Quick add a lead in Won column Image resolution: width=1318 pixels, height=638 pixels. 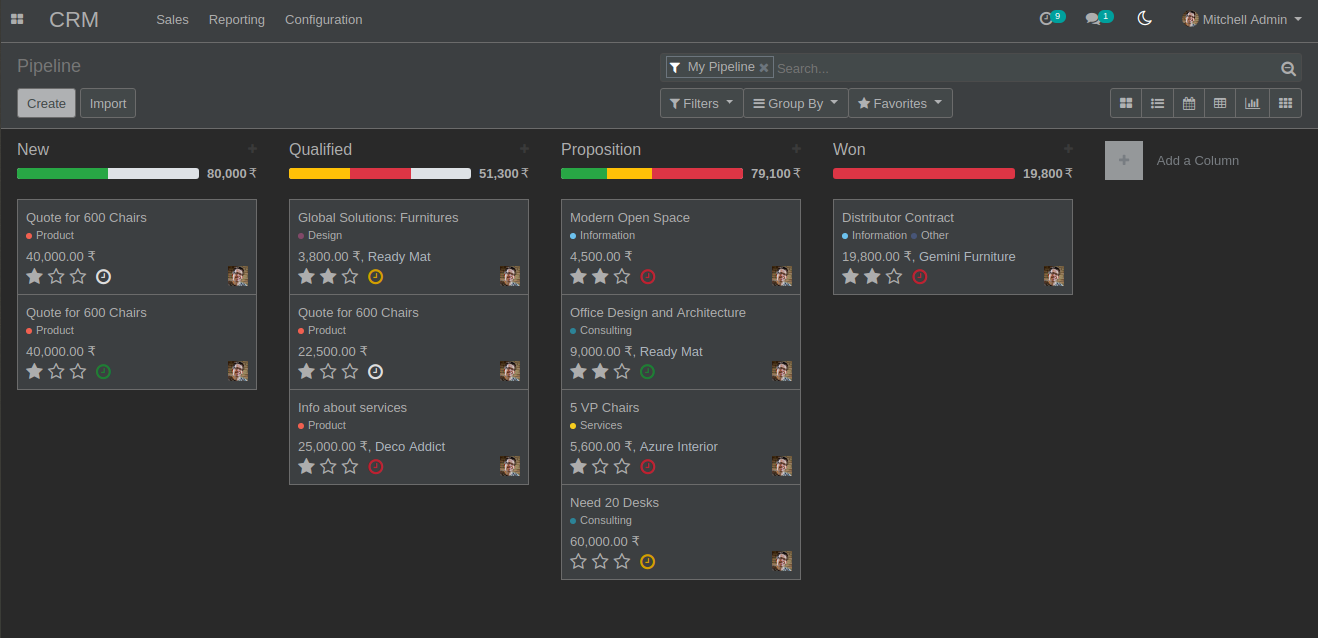click(x=1068, y=149)
